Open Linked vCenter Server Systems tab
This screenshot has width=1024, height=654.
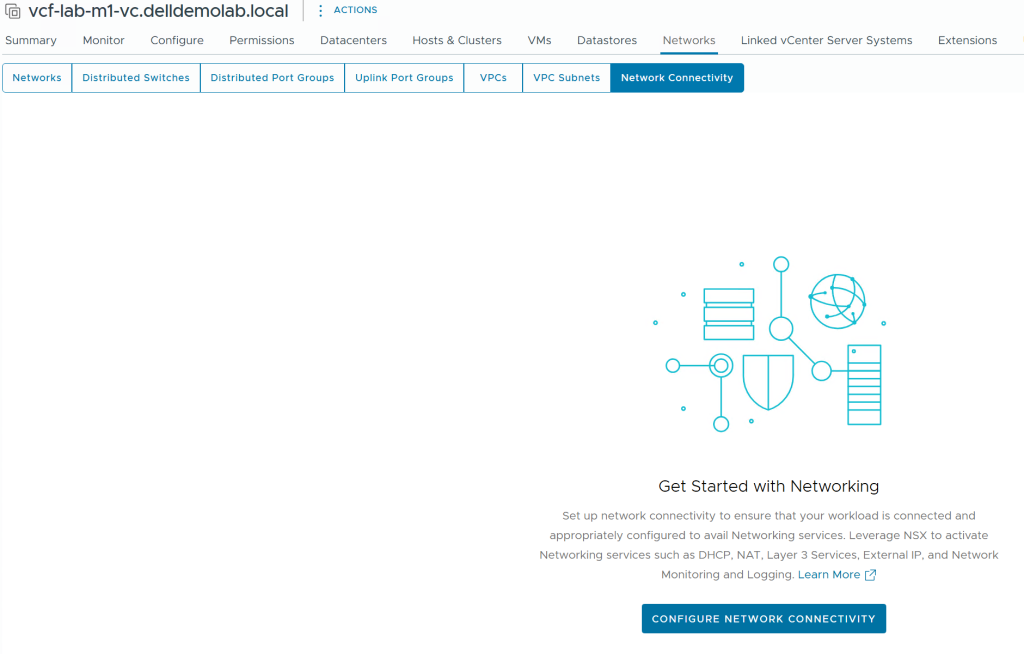(826, 41)
